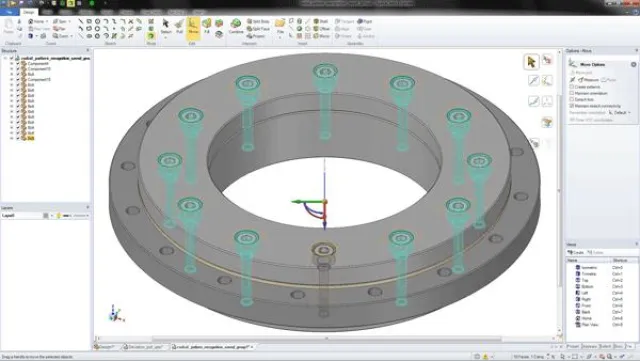This screenshot has height=361, width=640.
Task: Click the Move Options settings gear
Action: pyautogui.click(x=633, y=65)
